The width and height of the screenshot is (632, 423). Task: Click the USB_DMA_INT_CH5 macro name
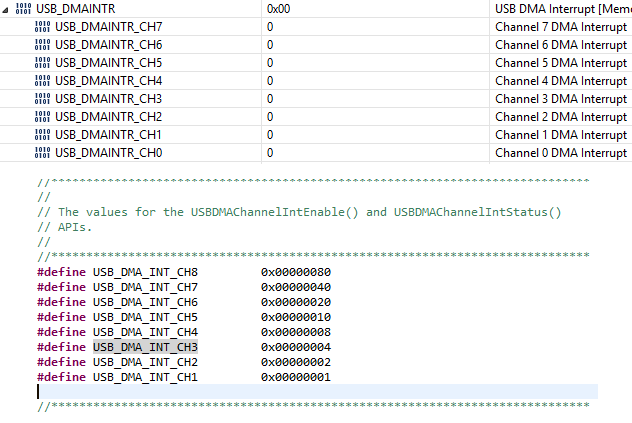pos(146,317)
